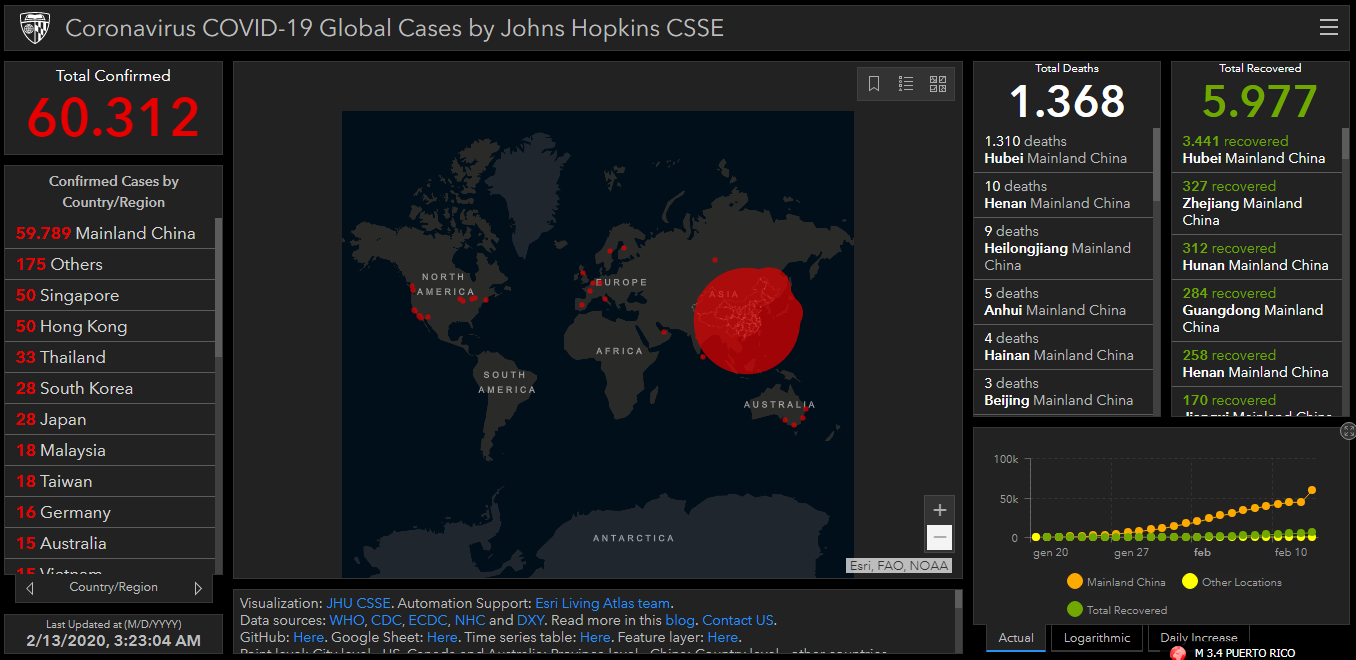1356x660 pixels.
Task: Select '312 recovered Hunan' entry
Action: pyautogui.click(x=1257, y=257)
